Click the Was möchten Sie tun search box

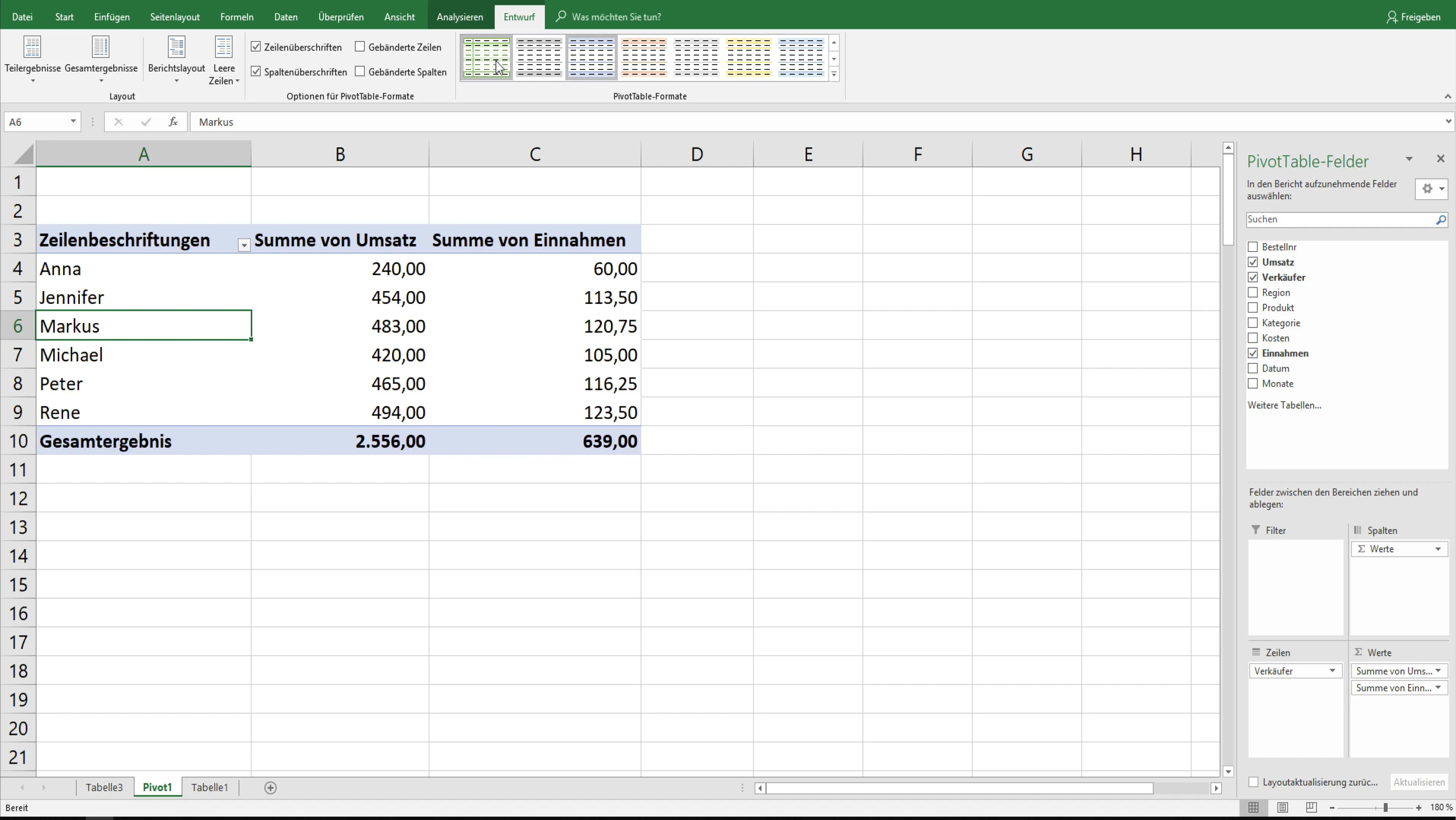[616, 17]
